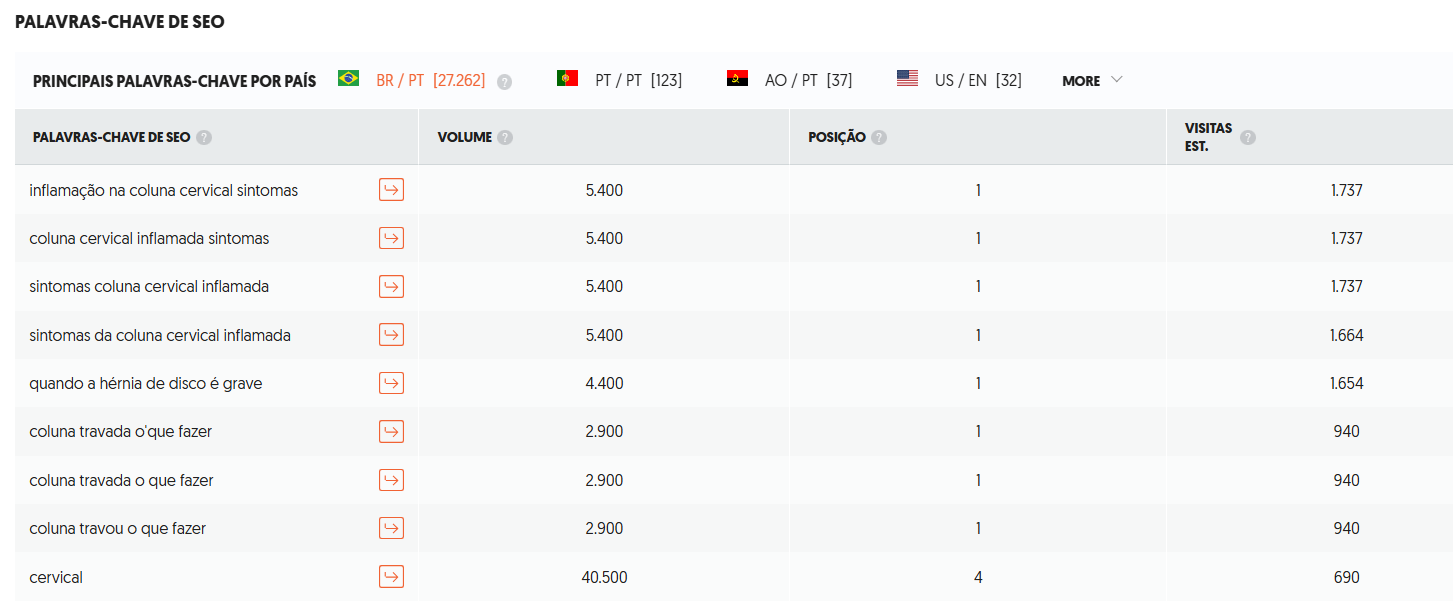This screenshot has width=1453, height=611.
Task: Select the BR / PT country tab
Action: [x=412, y=81]
